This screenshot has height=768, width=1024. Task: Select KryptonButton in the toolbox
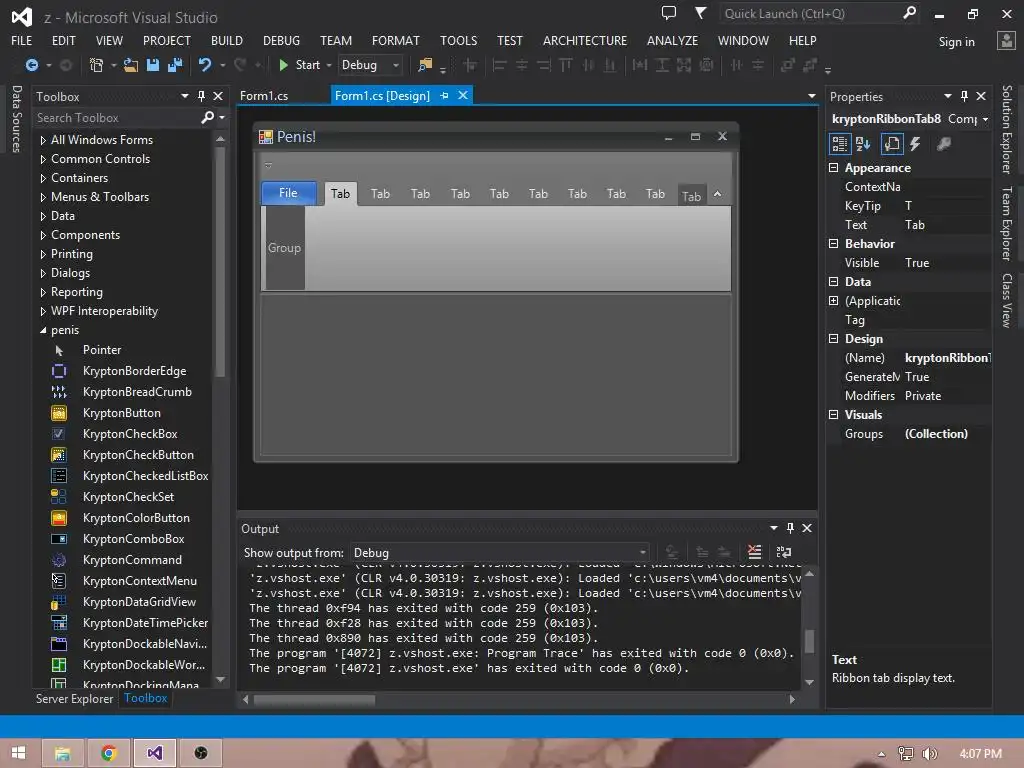121,413
